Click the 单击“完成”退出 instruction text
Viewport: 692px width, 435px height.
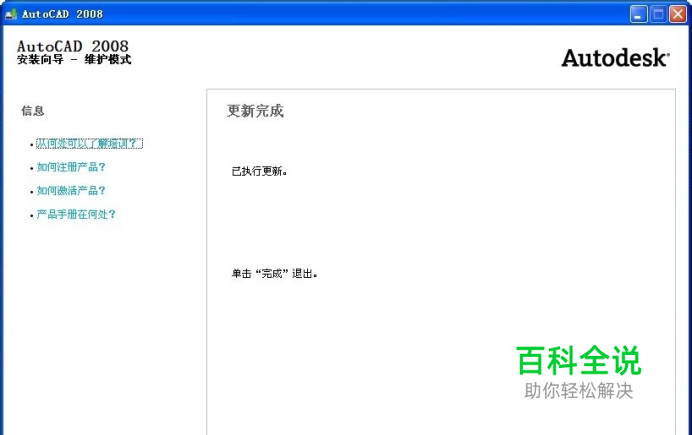pyautogui.click(x=275, y=274)
